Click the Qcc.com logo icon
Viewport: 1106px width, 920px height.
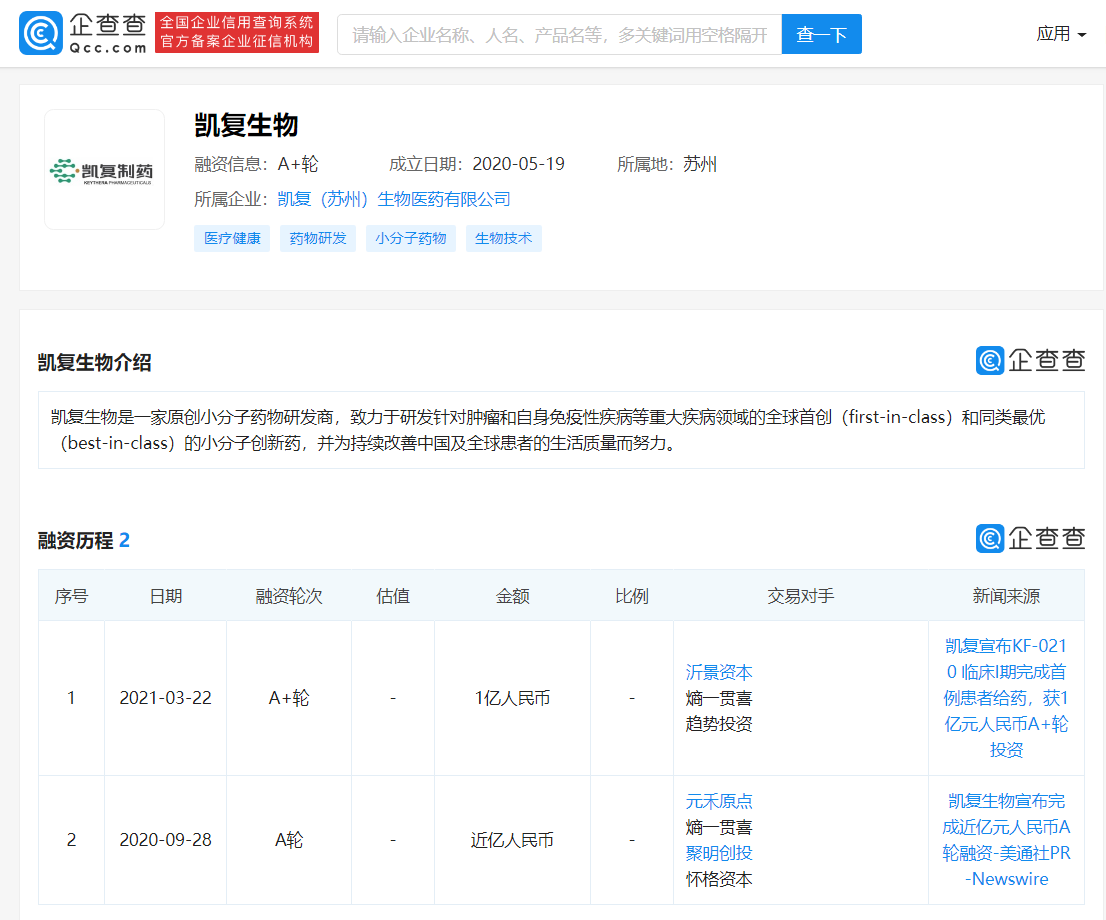point(40,33)
